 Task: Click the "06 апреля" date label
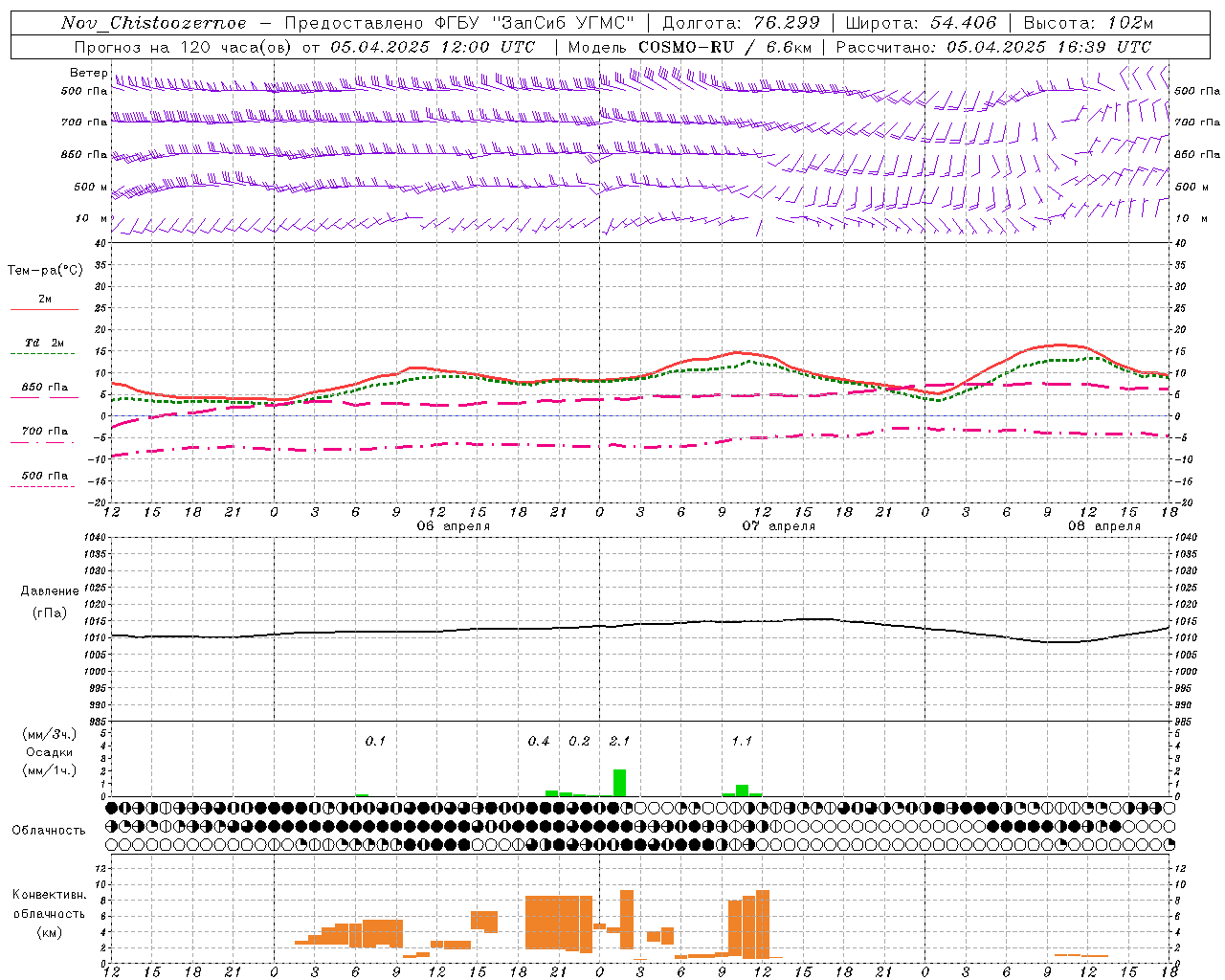[454, 526]
